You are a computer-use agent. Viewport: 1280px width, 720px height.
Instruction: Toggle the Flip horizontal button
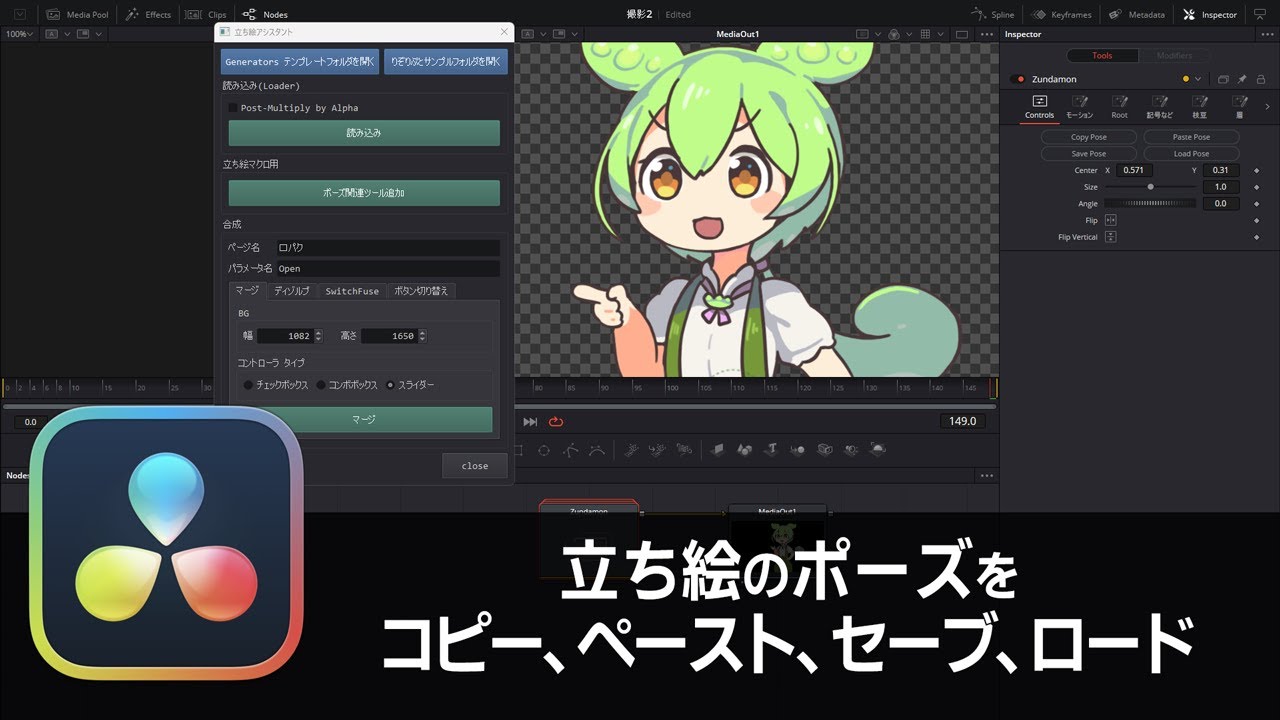[1110, 220]
